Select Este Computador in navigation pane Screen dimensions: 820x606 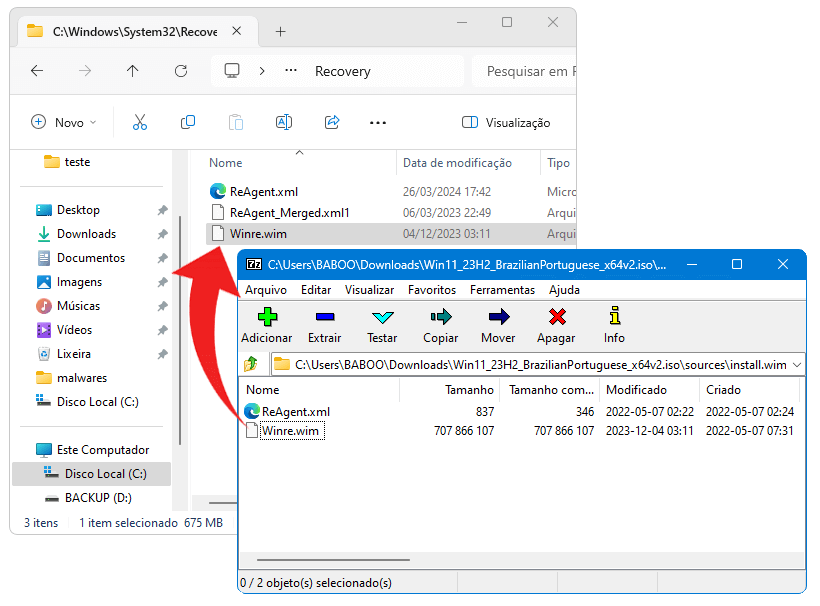(x=102, y=450)
